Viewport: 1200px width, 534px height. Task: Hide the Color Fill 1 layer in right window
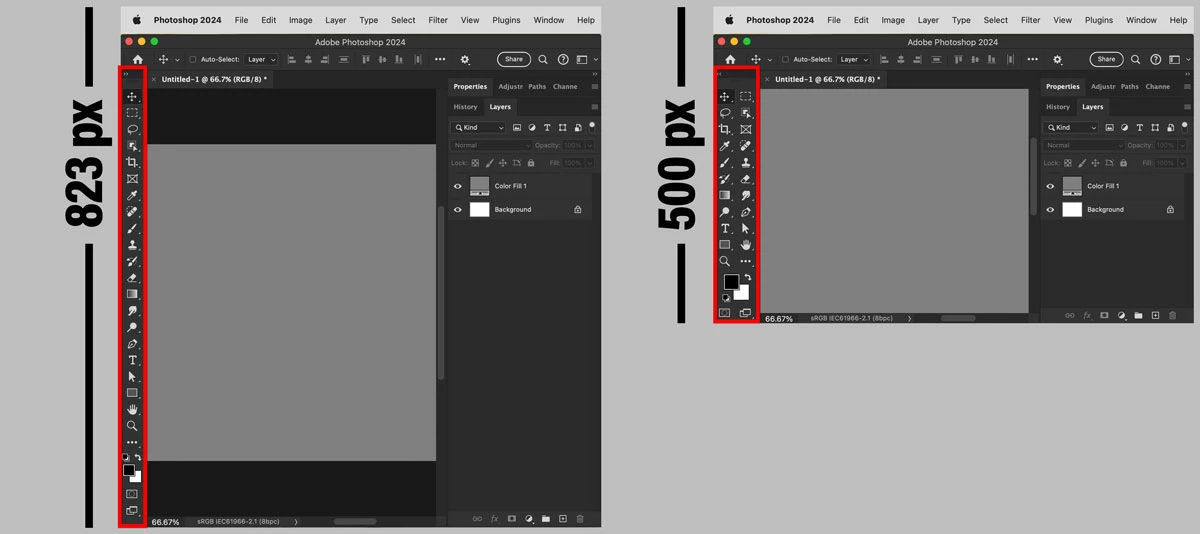(x=1051, y=186)
